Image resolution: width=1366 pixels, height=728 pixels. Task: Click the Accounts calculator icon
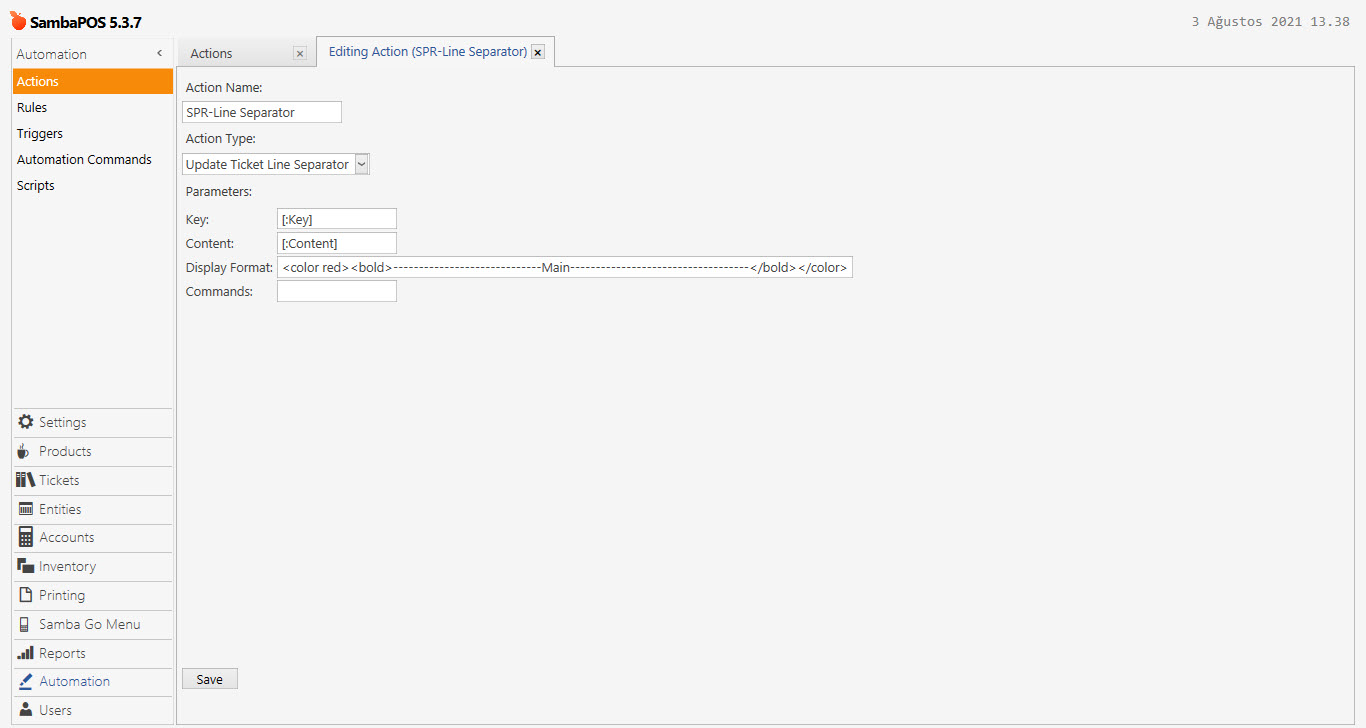[x=26, y=537]
